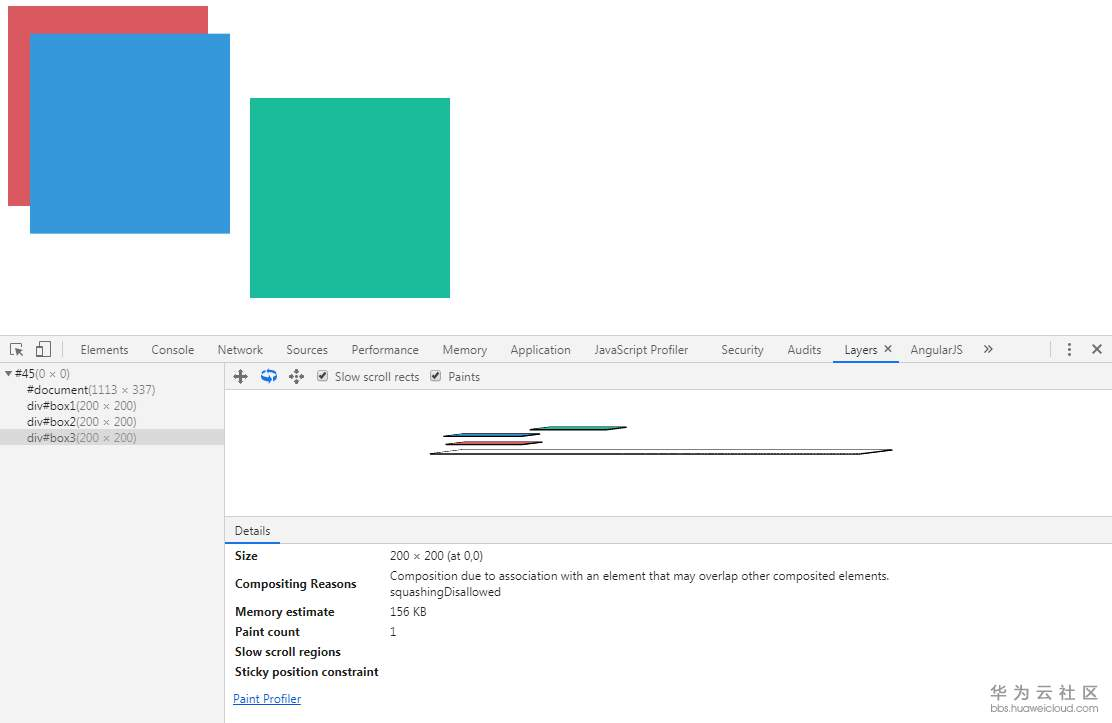Click the blue layer in 3D view
The image size is (1112, 723).
(x=491, y=434)
